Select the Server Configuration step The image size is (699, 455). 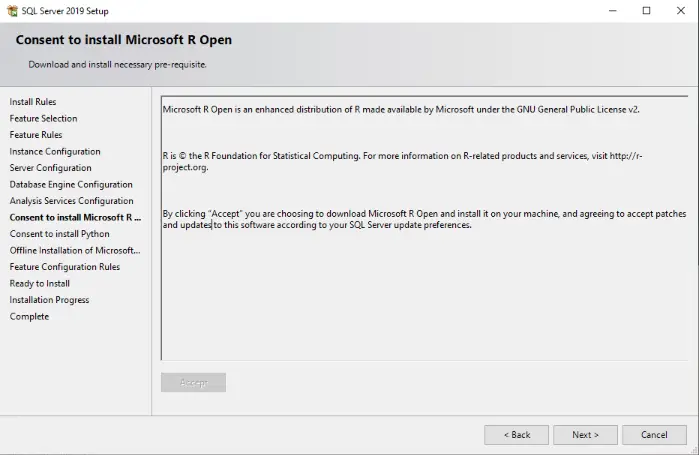pyautogui.click(x=50, y=168)
